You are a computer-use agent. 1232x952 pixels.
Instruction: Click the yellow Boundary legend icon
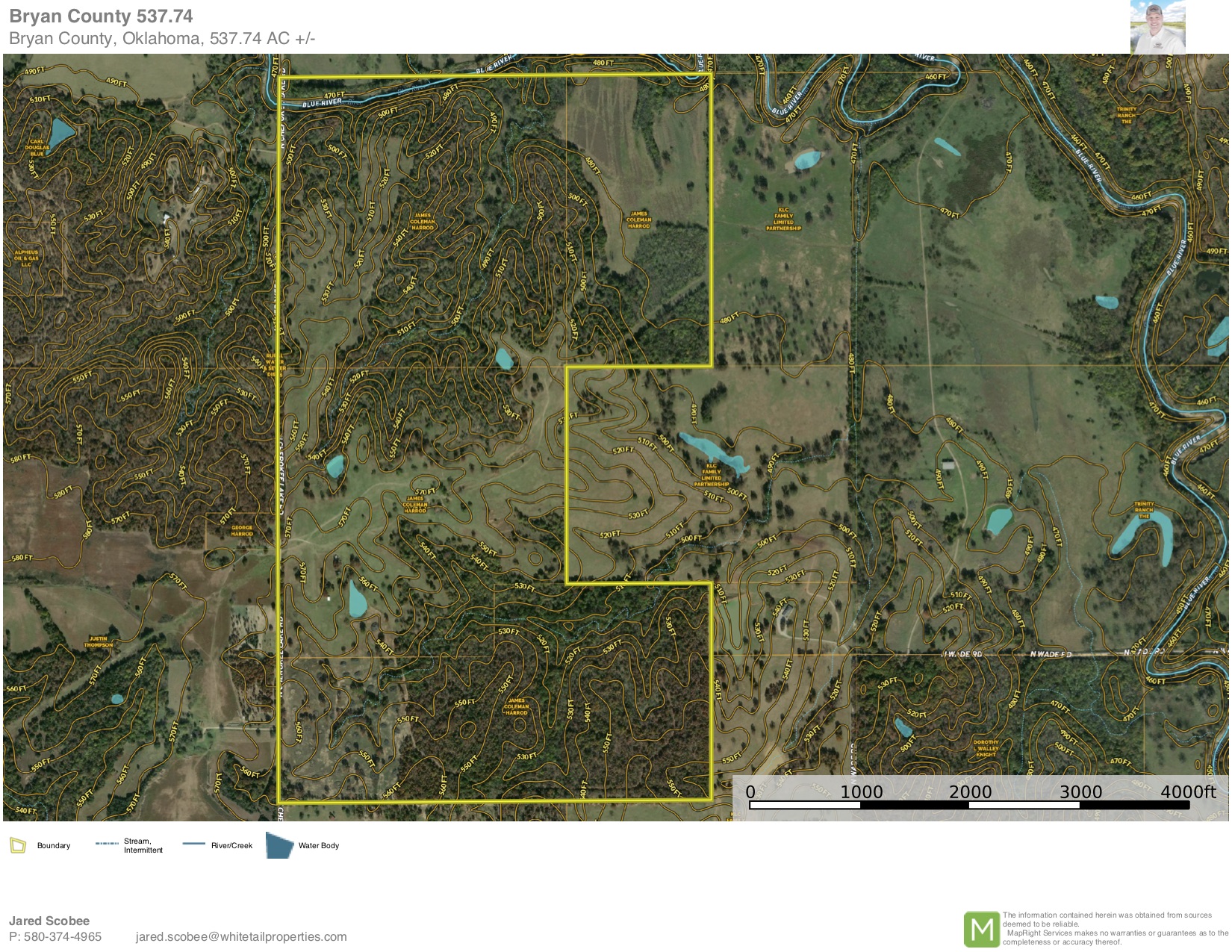pyautogui.click(x=17, y=845)
